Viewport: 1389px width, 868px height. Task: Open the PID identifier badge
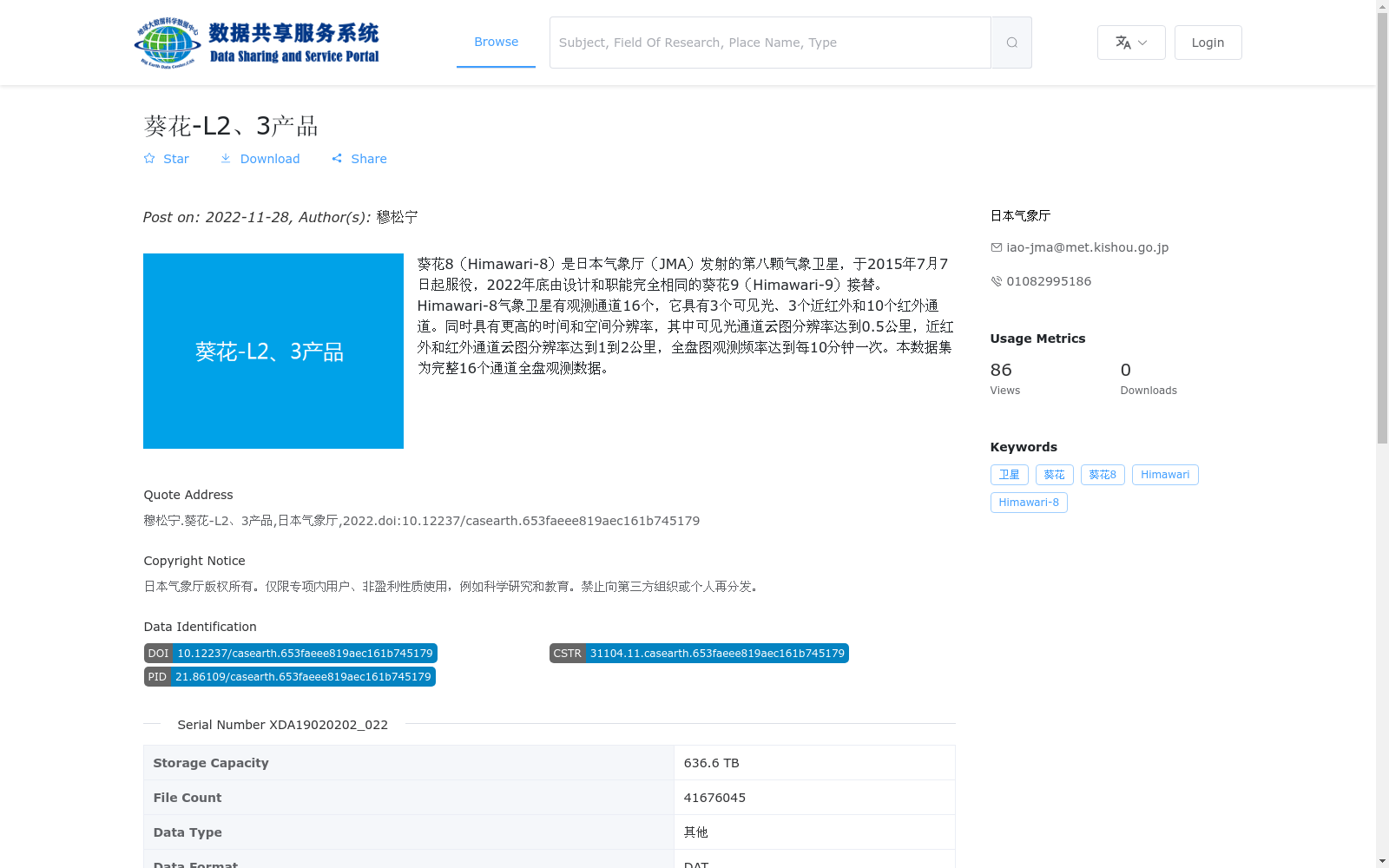tap(289, 677)
